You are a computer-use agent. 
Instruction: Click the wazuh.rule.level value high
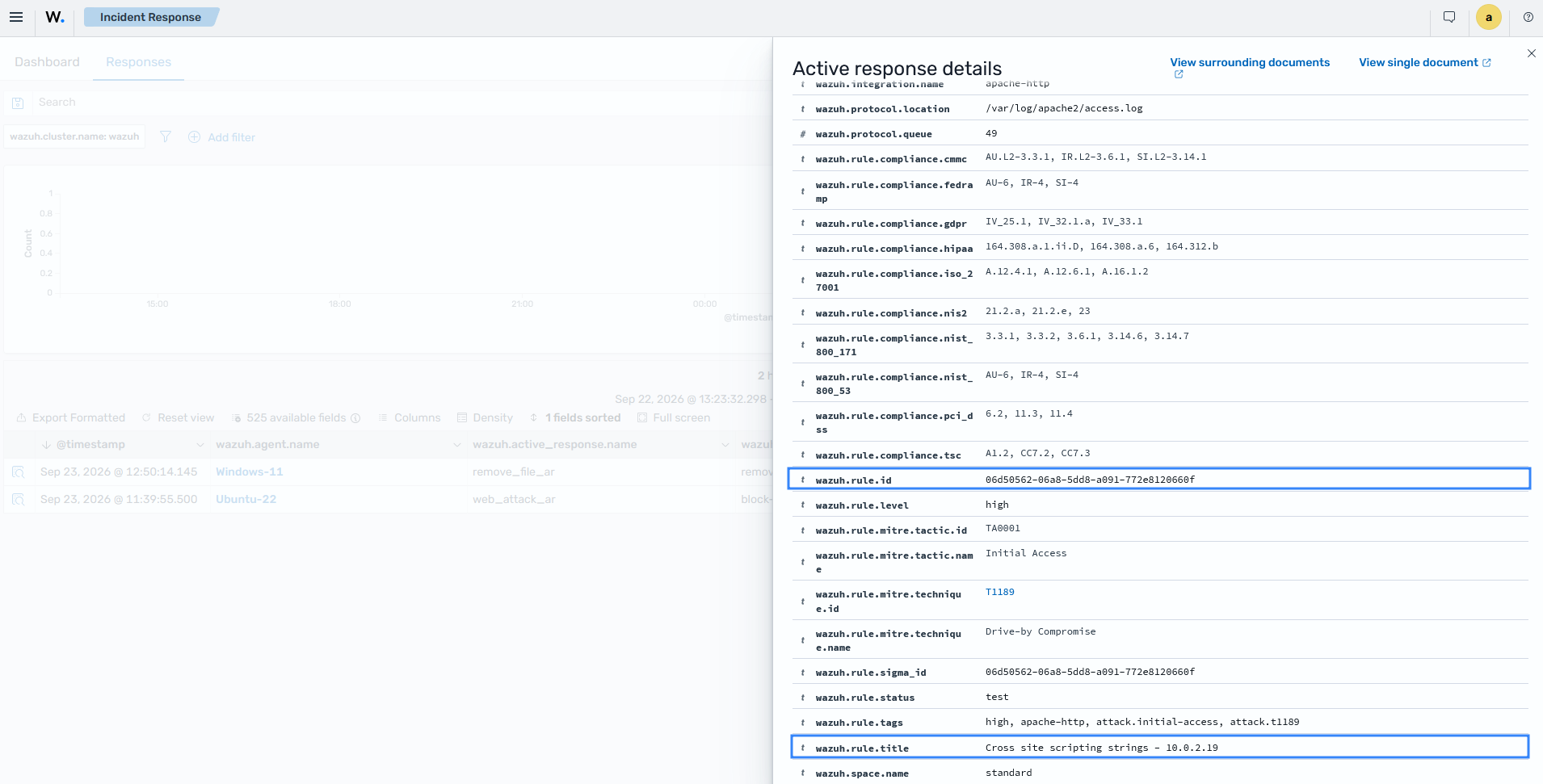[x=997, y=505]
